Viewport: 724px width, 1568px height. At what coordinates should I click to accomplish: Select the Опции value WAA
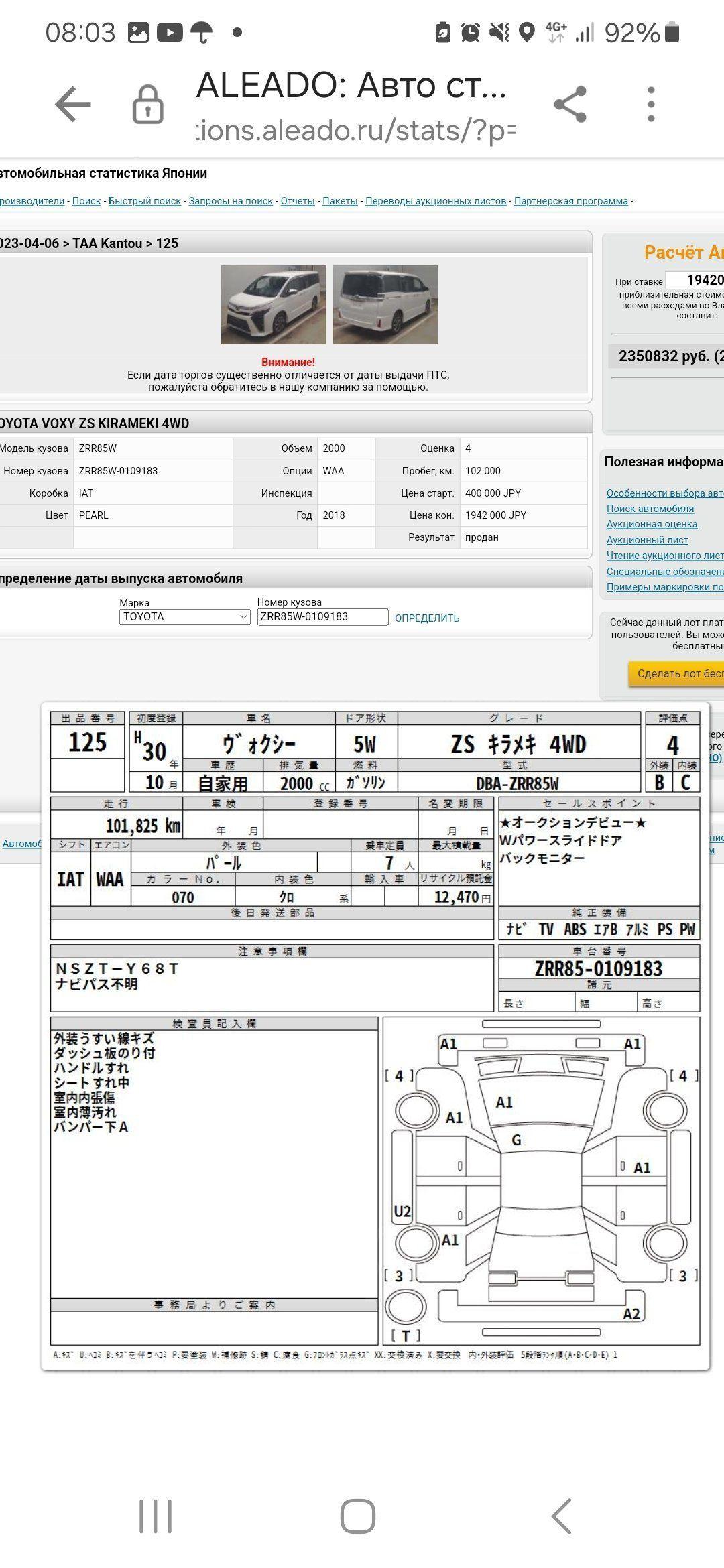(333, 471)
